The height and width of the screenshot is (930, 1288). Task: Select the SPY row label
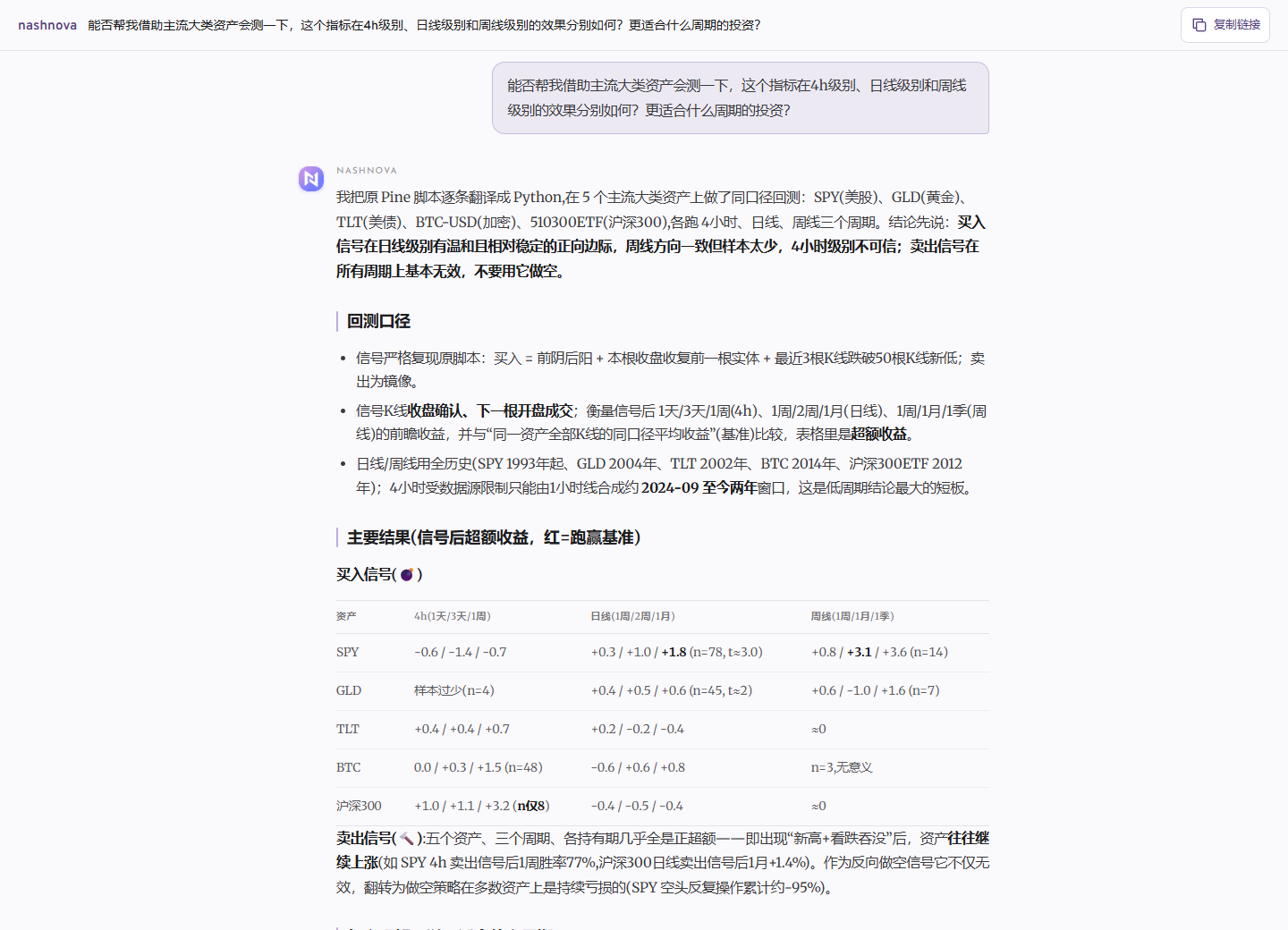tap(348, 652)
